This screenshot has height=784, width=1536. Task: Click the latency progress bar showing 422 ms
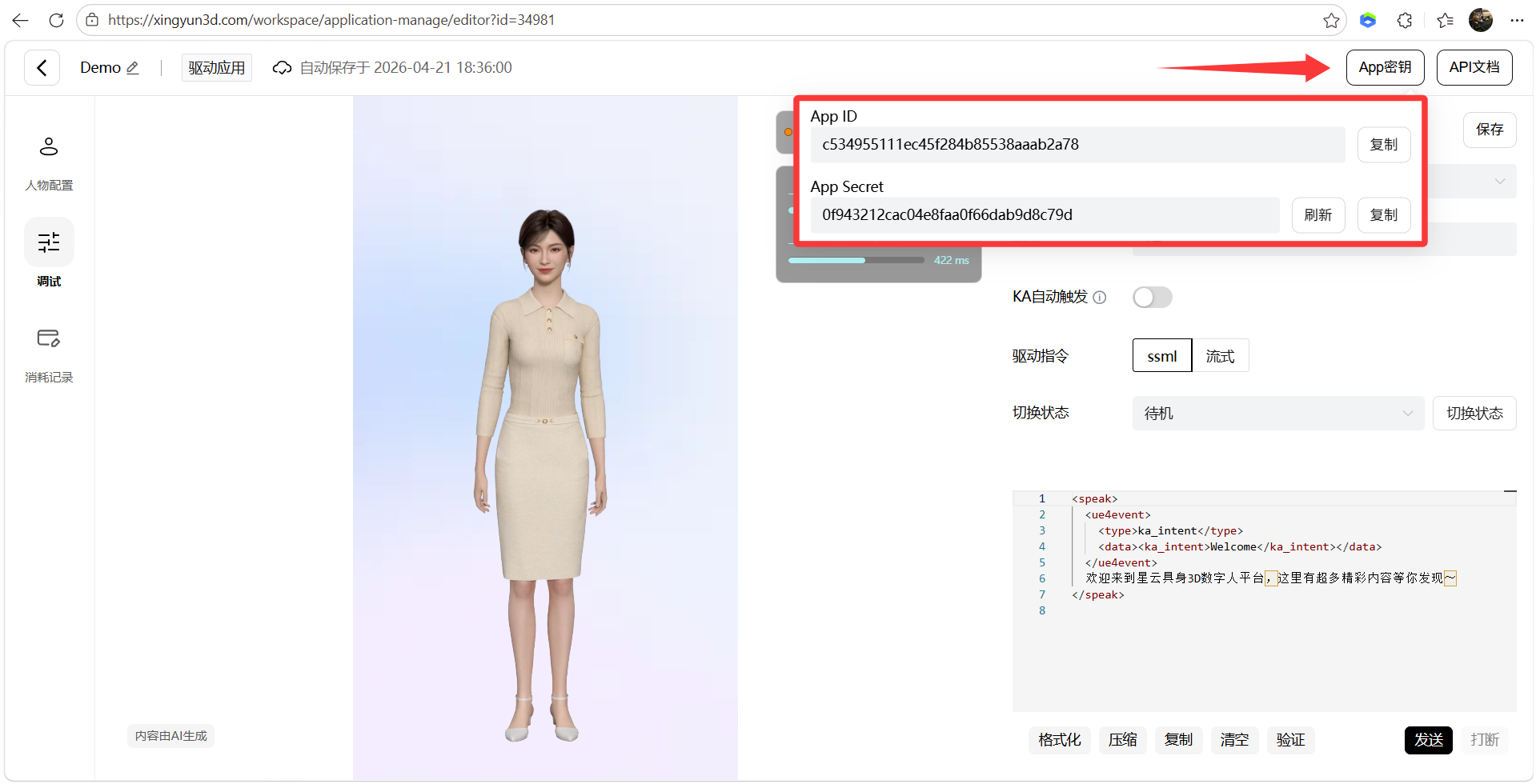coord(856,260)
